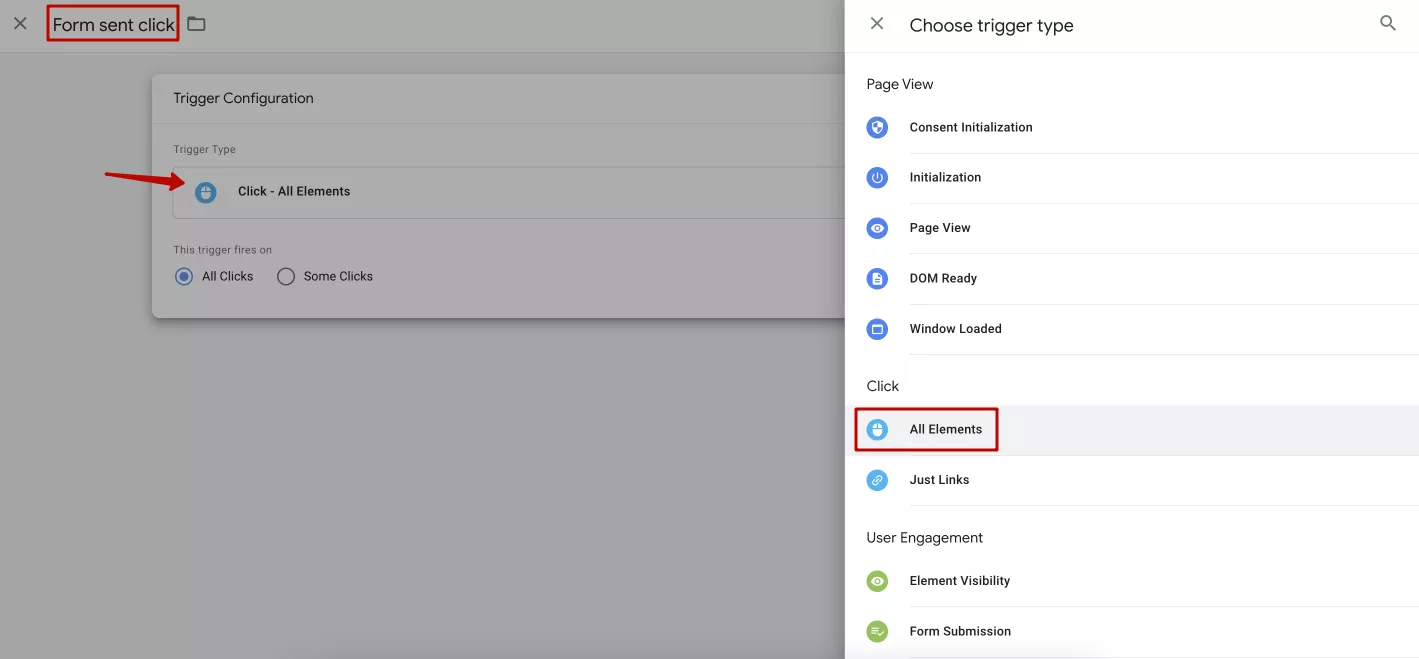Choose Initialization trigger type
Viewport: 1419px width, 659px height.
(x=1132, y=177)
